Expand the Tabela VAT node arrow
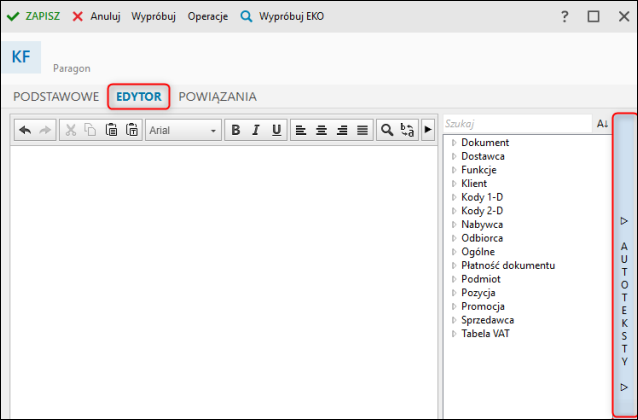 pos(454,334)
